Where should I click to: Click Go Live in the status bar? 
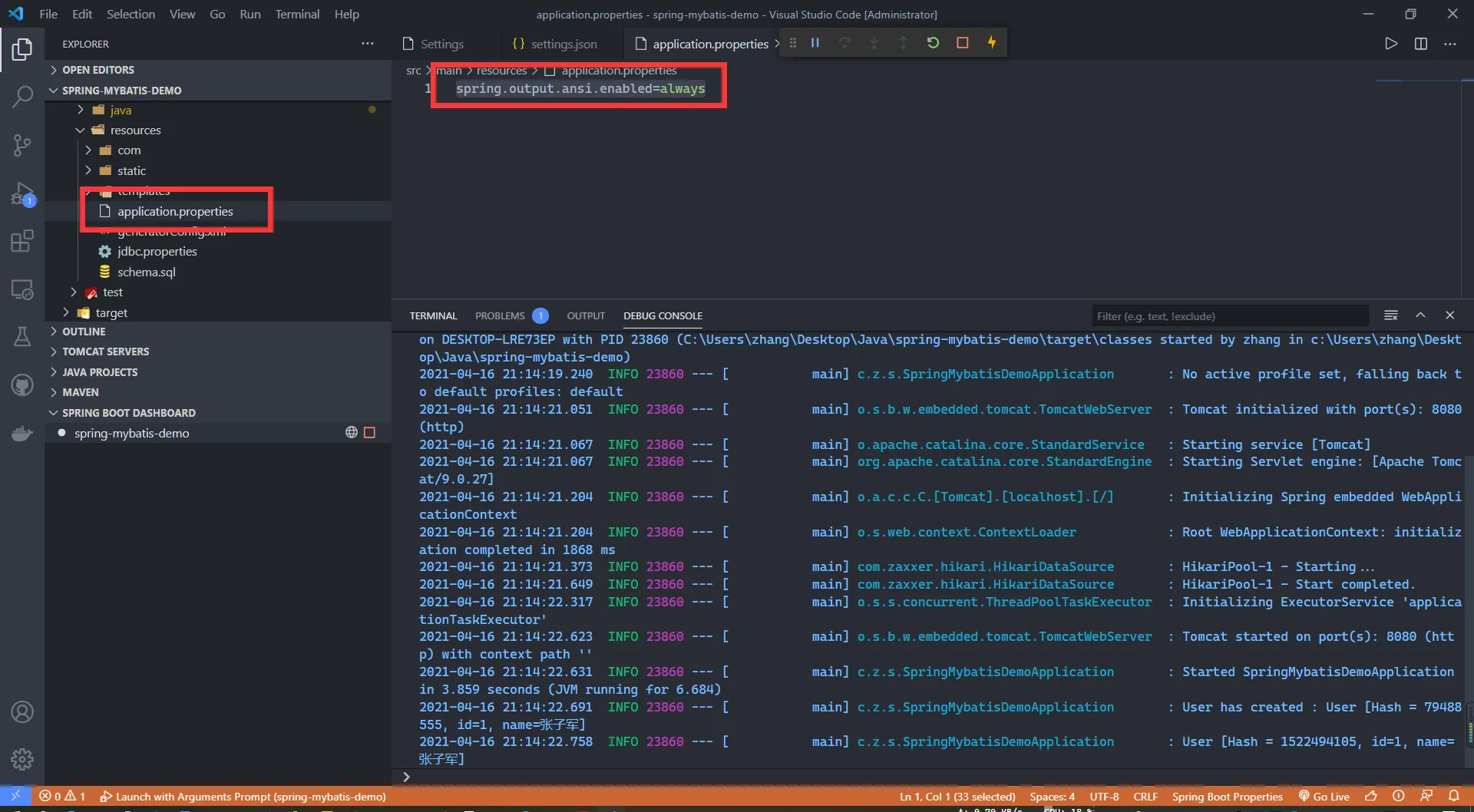pyautogui.click(x=1324, y=797)
